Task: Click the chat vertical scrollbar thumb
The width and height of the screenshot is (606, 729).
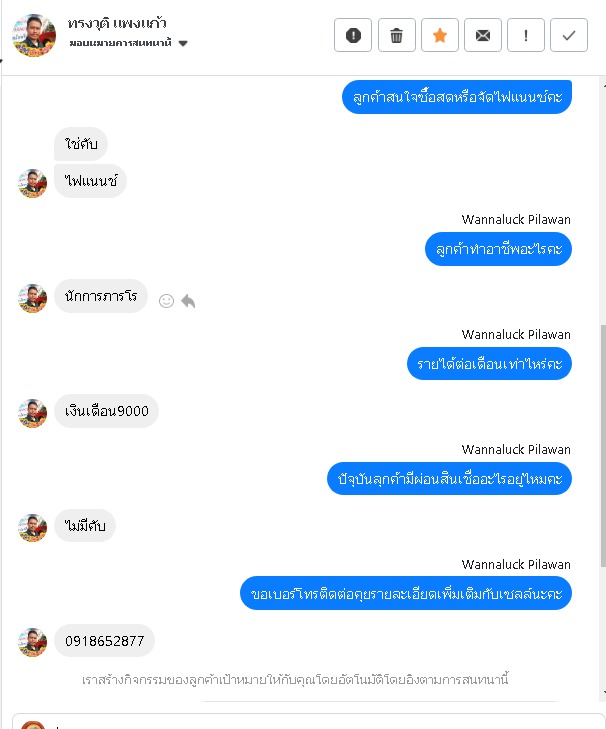Action: coord(603,445)
